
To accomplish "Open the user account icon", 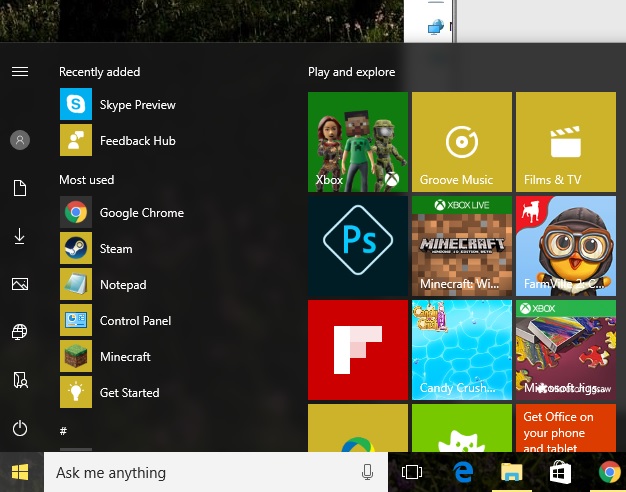I will point(20,140).
